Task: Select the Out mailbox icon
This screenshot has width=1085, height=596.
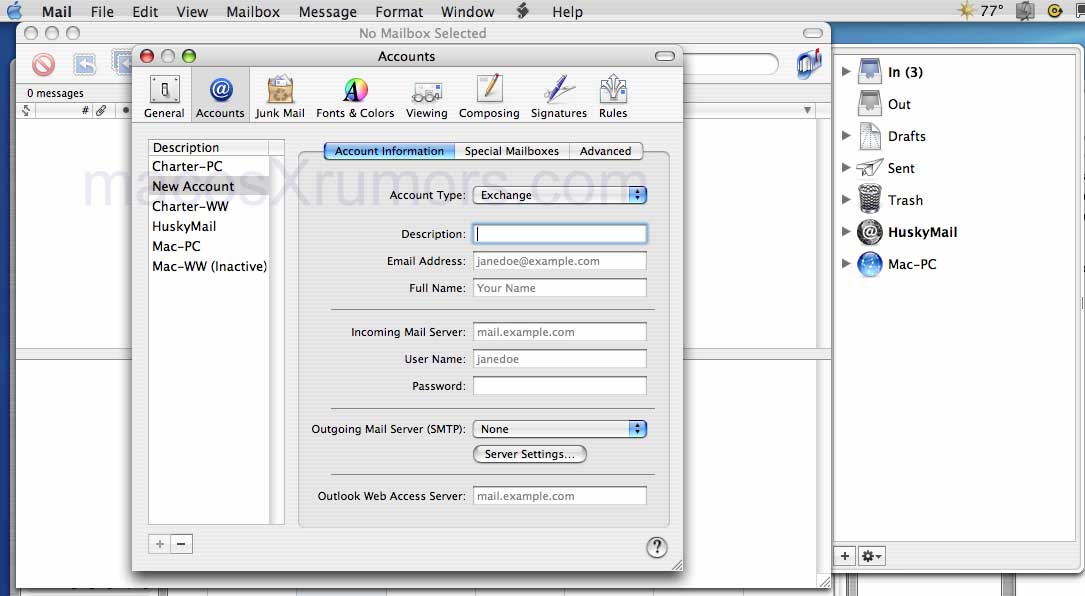Action: (x=870, y=104)
